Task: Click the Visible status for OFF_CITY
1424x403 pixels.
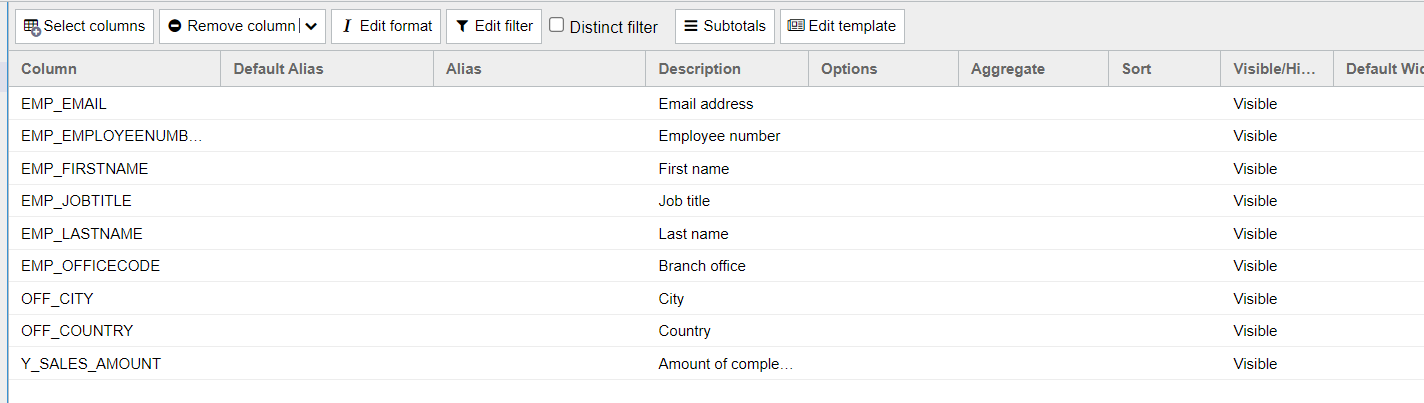Action: pyautogui.click(x=1255, y=299)
